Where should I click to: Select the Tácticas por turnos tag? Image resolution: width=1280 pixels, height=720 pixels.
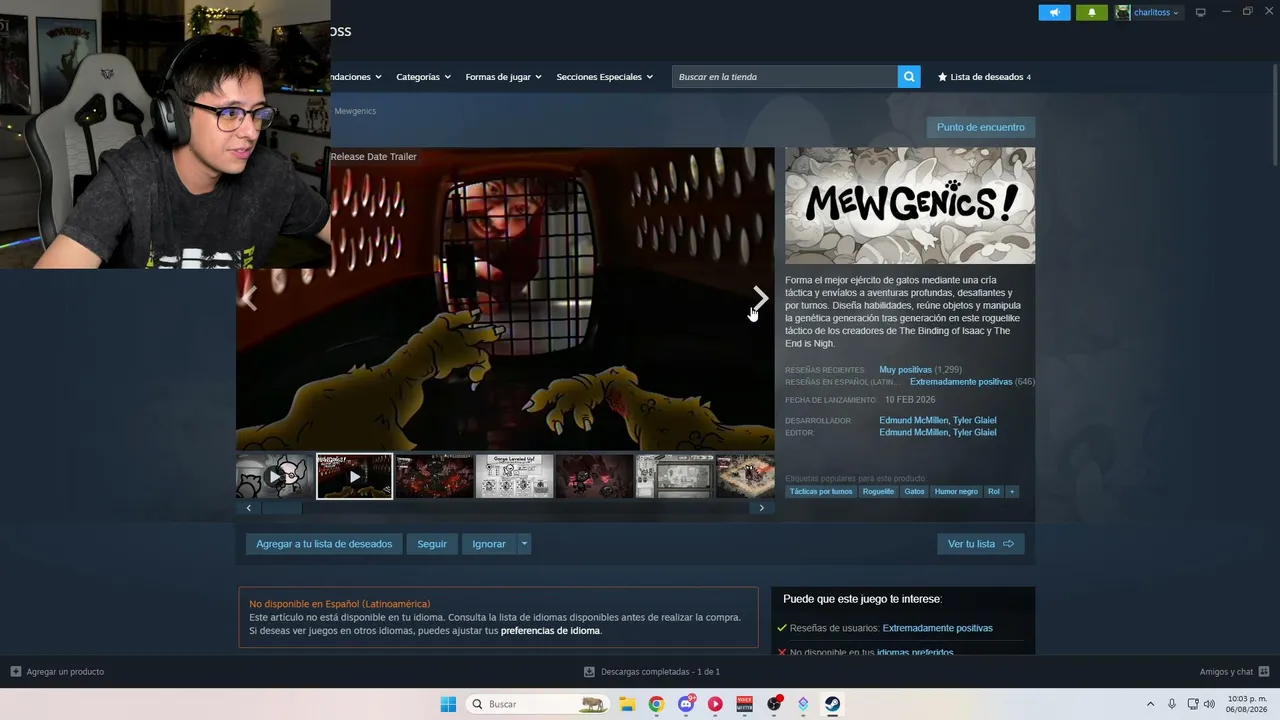[x=821, y=492]
